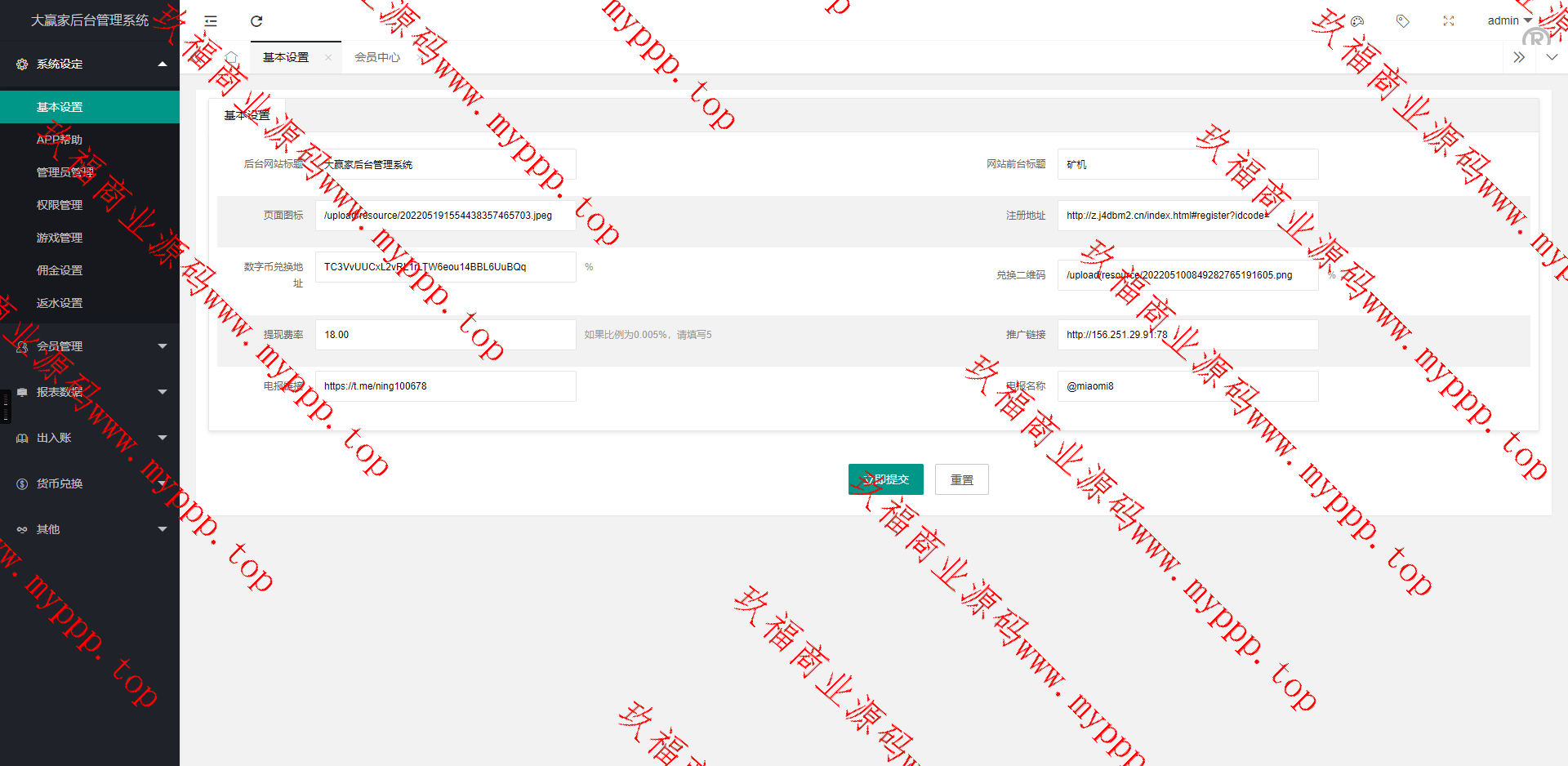Focus the 电报名称 text field
The height and width of the screenshot is (766, 1568).
[1187, 386]
